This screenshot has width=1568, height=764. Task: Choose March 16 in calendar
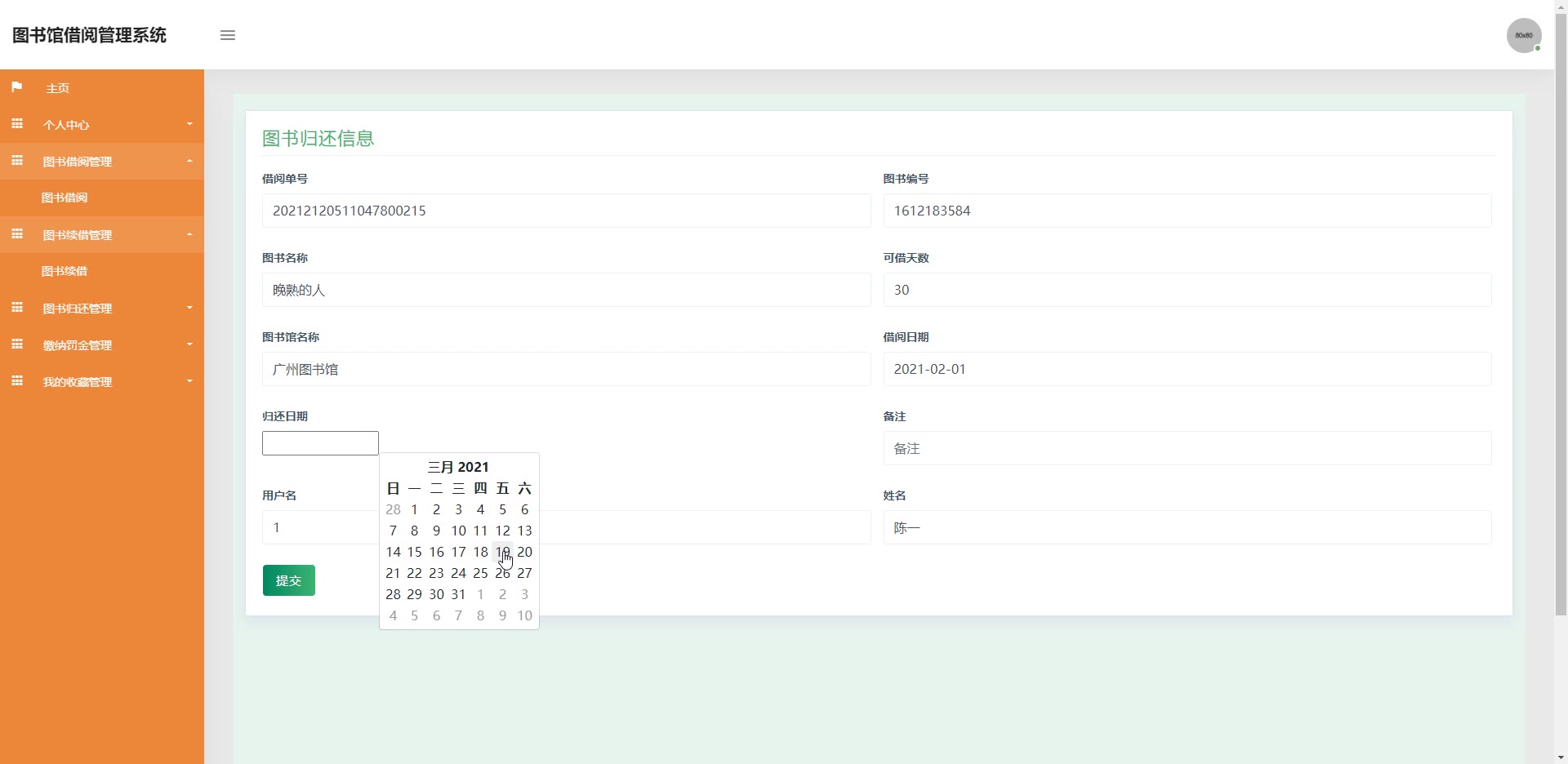click(x=436, y=552)
